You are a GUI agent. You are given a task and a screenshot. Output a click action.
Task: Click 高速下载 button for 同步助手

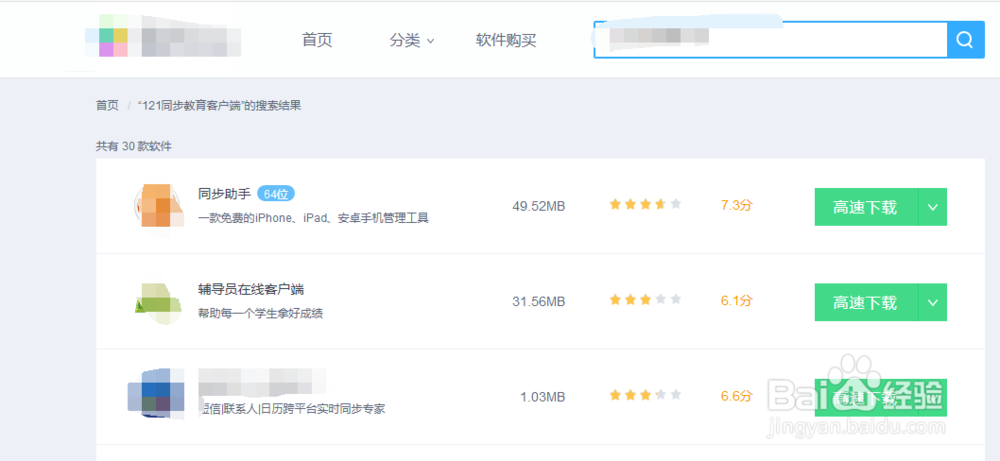[865, 207]
